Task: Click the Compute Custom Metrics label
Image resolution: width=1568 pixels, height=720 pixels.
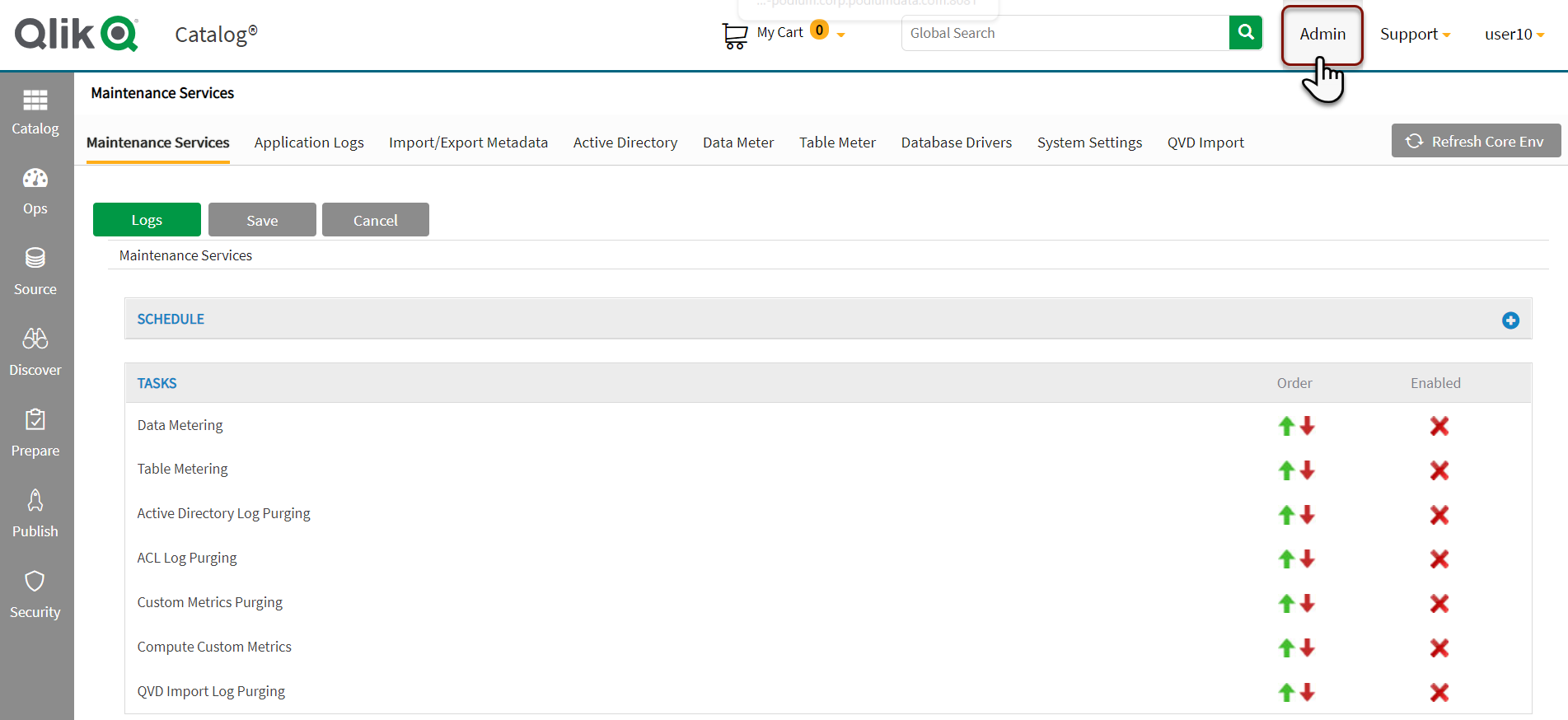Action: (x=214, y=647)
